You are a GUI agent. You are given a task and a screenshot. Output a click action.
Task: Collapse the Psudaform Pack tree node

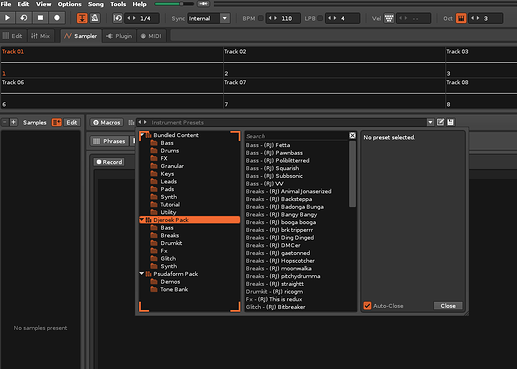142,274
